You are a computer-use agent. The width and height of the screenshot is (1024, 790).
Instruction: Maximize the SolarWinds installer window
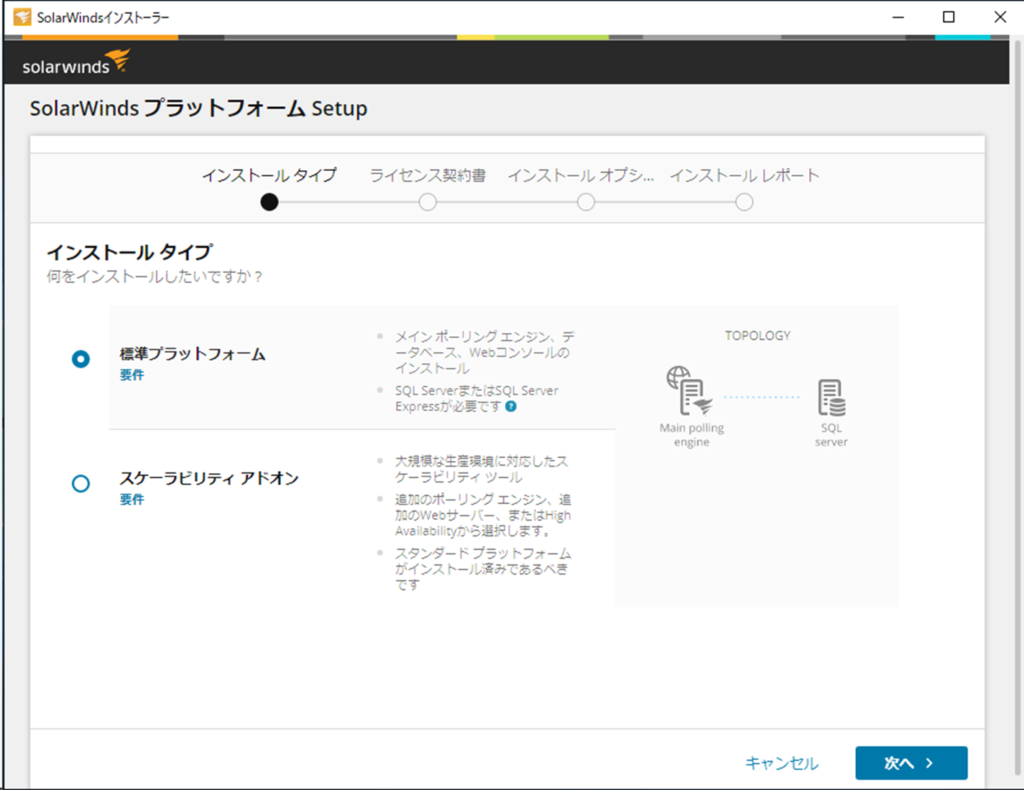(949, 17)
